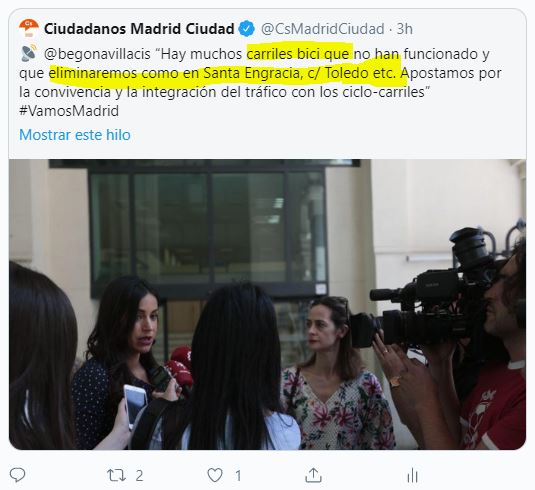Click the satellite antenna emoji

[x=29, y=53]
